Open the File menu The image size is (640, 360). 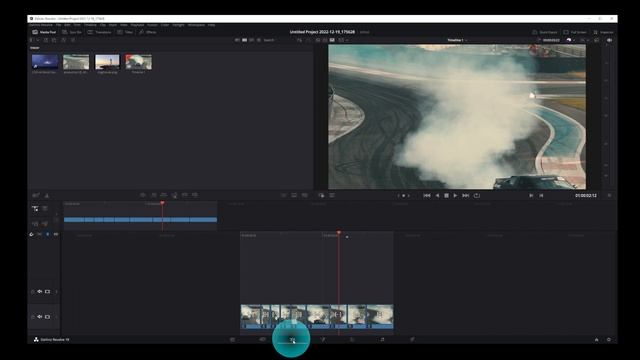59,25
